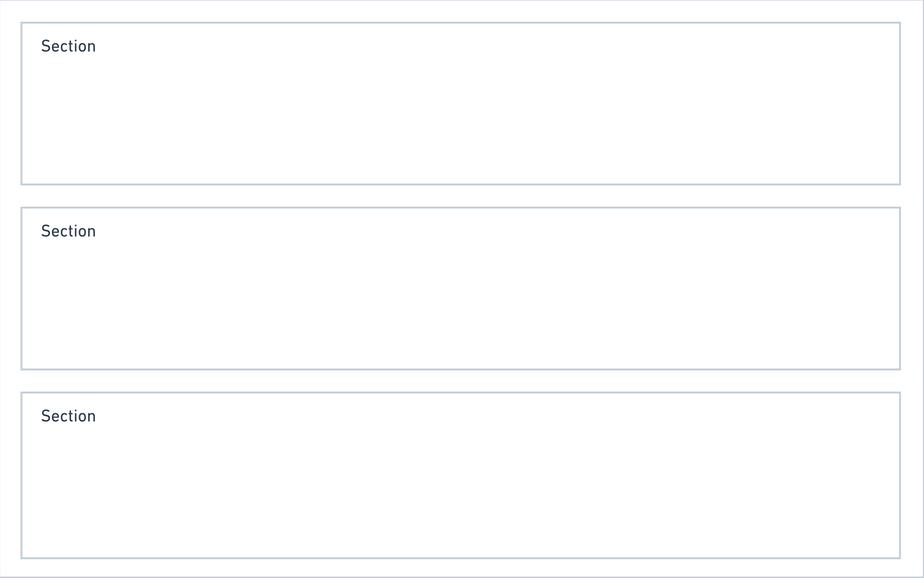Click the first Section label
Image resolution: width=924 pixels, height=578 pixels.
tap(68, 46)
